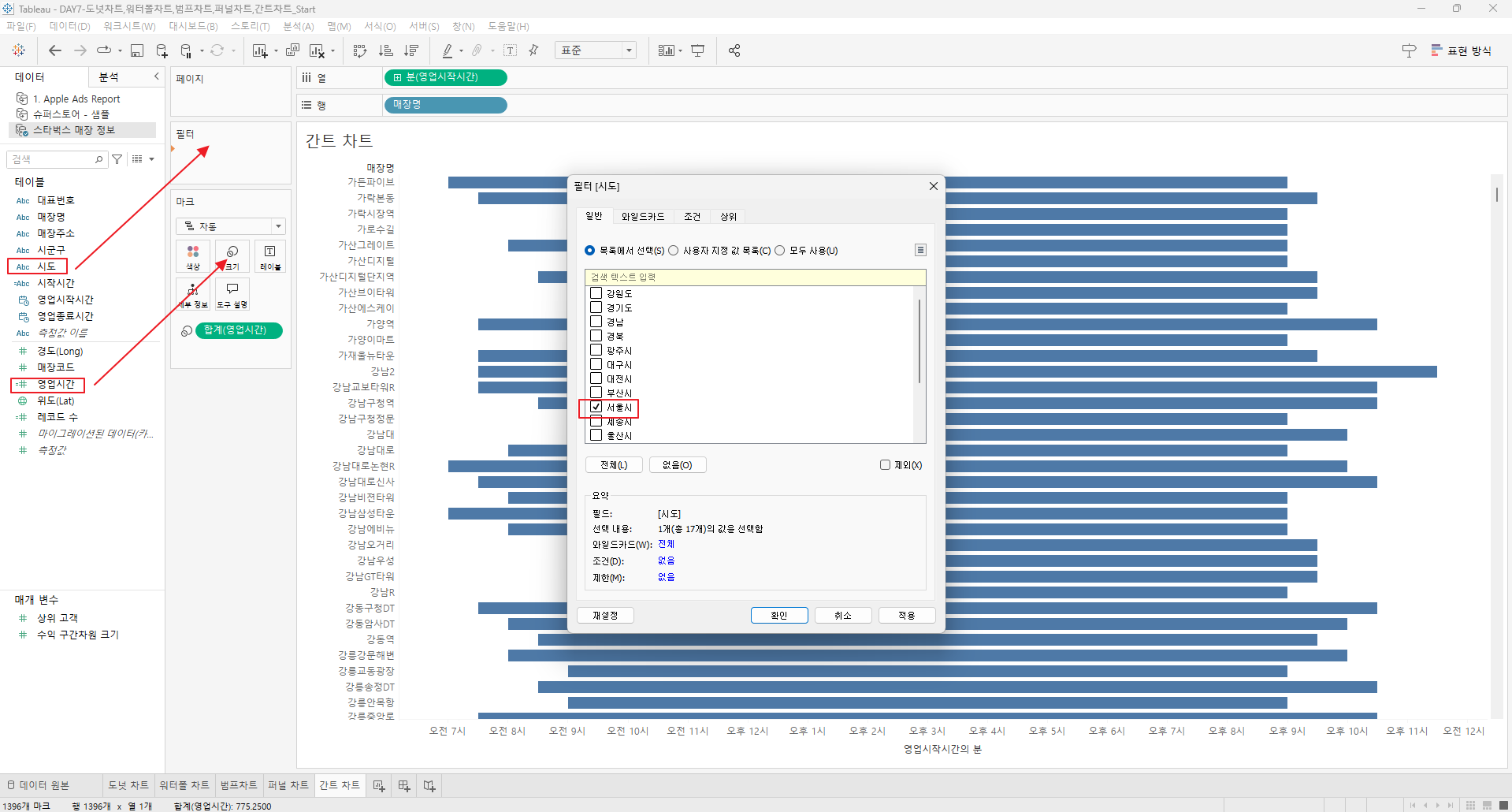Click the new worksheet toolbar icon
The height and width of the screenshot is (812, 1512).
[x=259, y=50]
